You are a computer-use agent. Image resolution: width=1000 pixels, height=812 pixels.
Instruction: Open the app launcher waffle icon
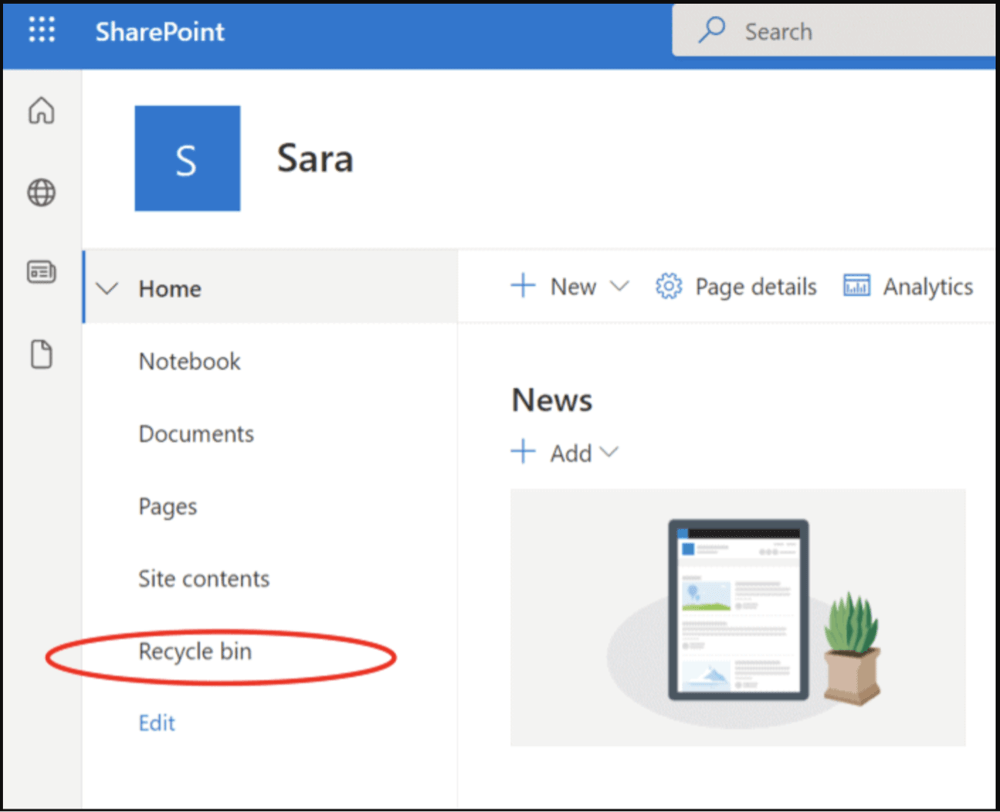coord(41,29)
